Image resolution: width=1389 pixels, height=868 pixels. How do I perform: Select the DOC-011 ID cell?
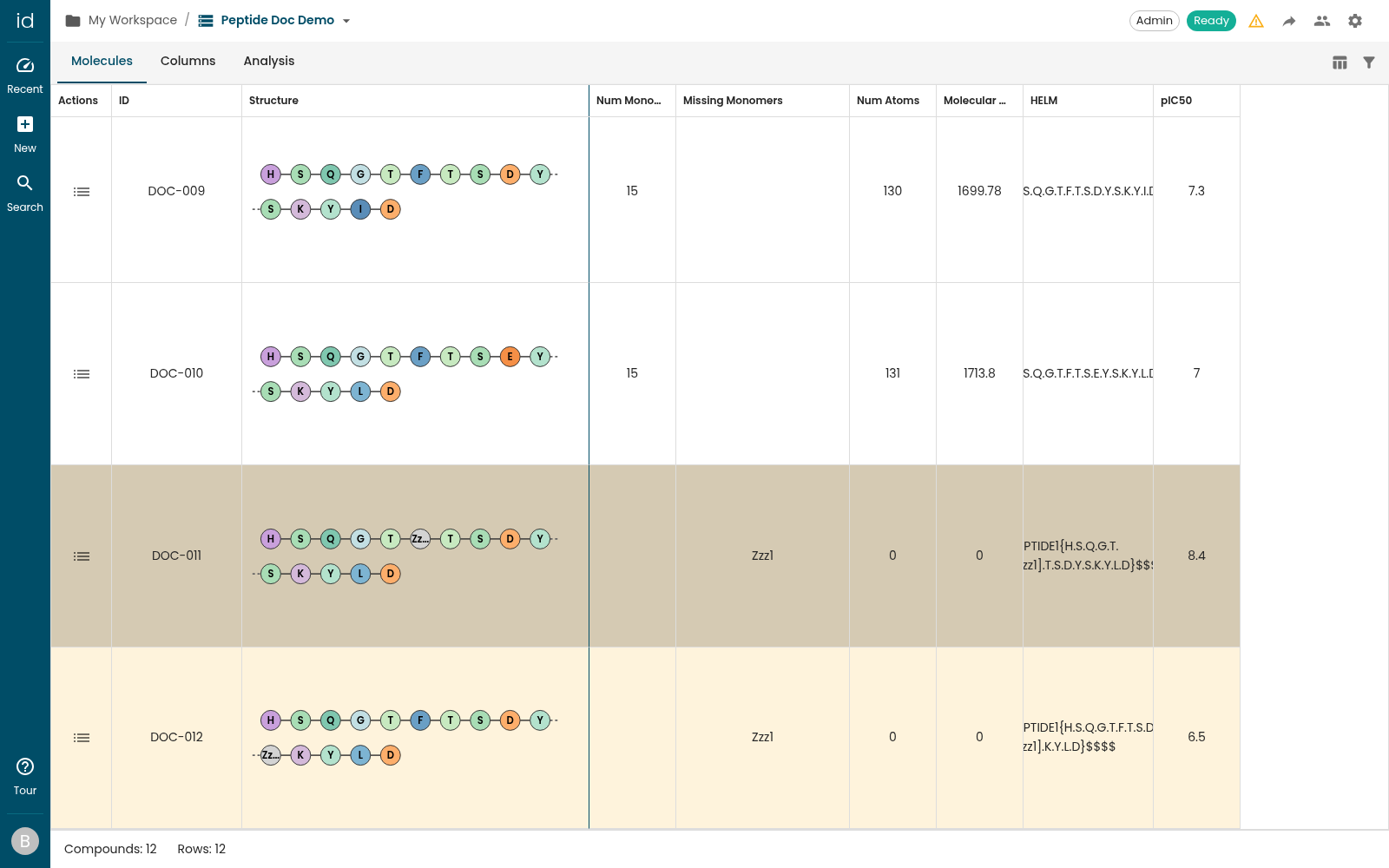click(x=177, y=556)
